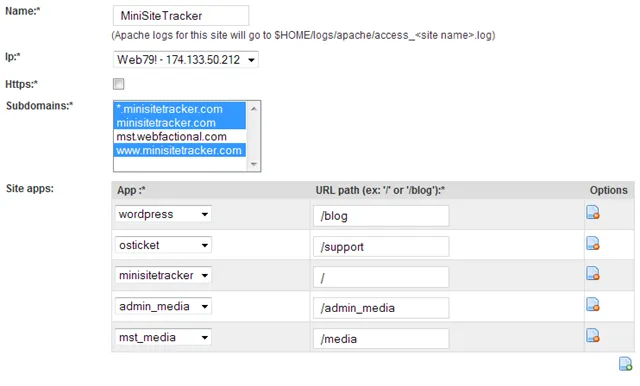This screenshot has width=640, height=386.
Task: Enable the Https checkbox
Action: coord(118,84)
